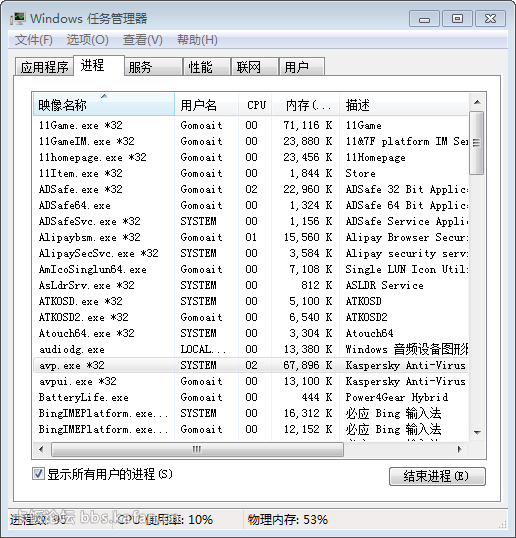The image size is (516, 538).
Task: Select process avp.exe *32
Action: coord(250,365)
